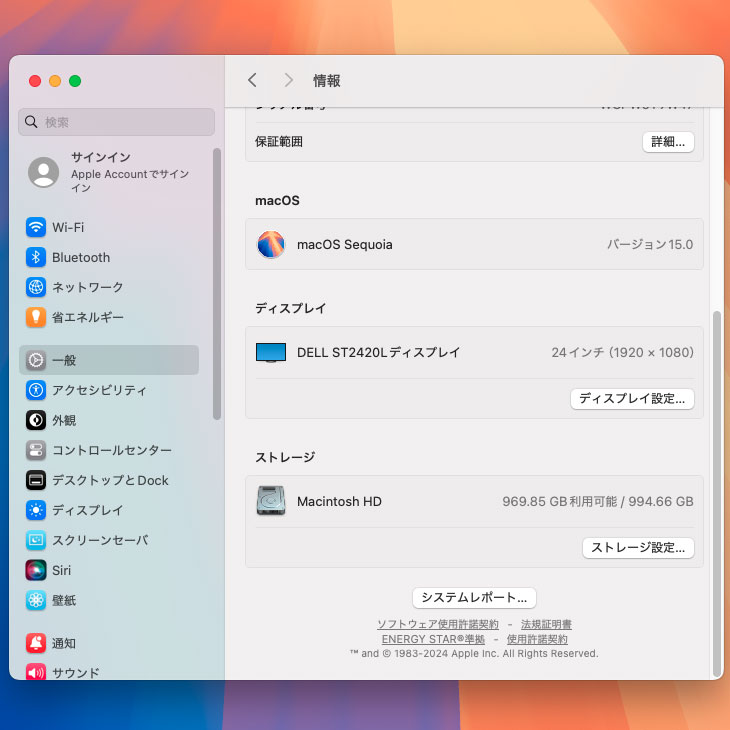Click DELL ST2420Lディスプレイ text
730x730 pixels.
point(378,352)
